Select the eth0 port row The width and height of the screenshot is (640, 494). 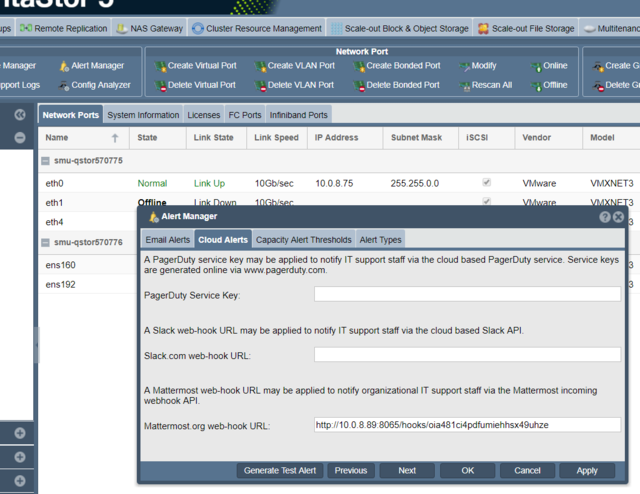tap(339, 183)
